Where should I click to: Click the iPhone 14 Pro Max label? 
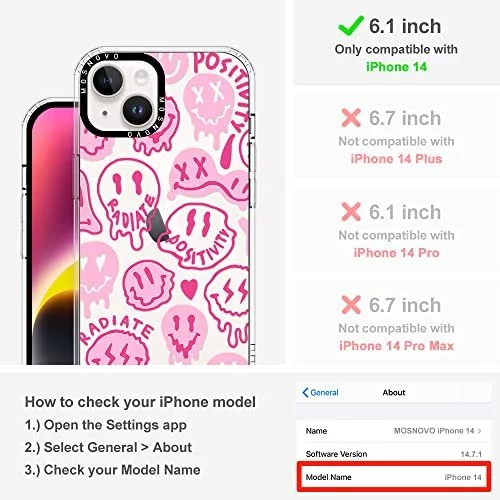[x=396, y=346]
